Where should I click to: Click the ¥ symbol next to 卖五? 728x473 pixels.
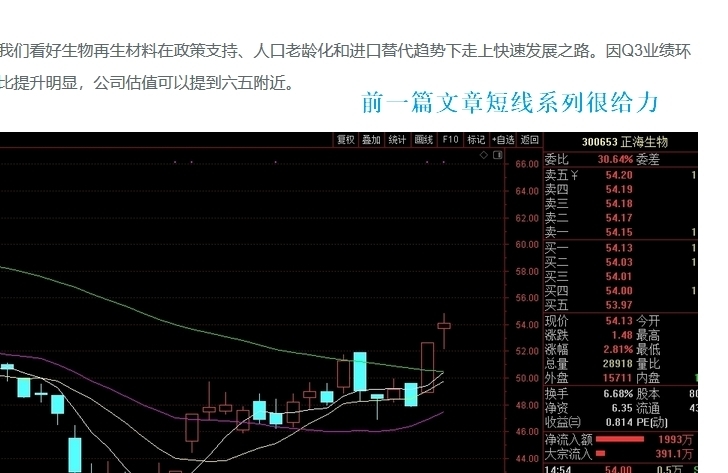coord(574,175)
